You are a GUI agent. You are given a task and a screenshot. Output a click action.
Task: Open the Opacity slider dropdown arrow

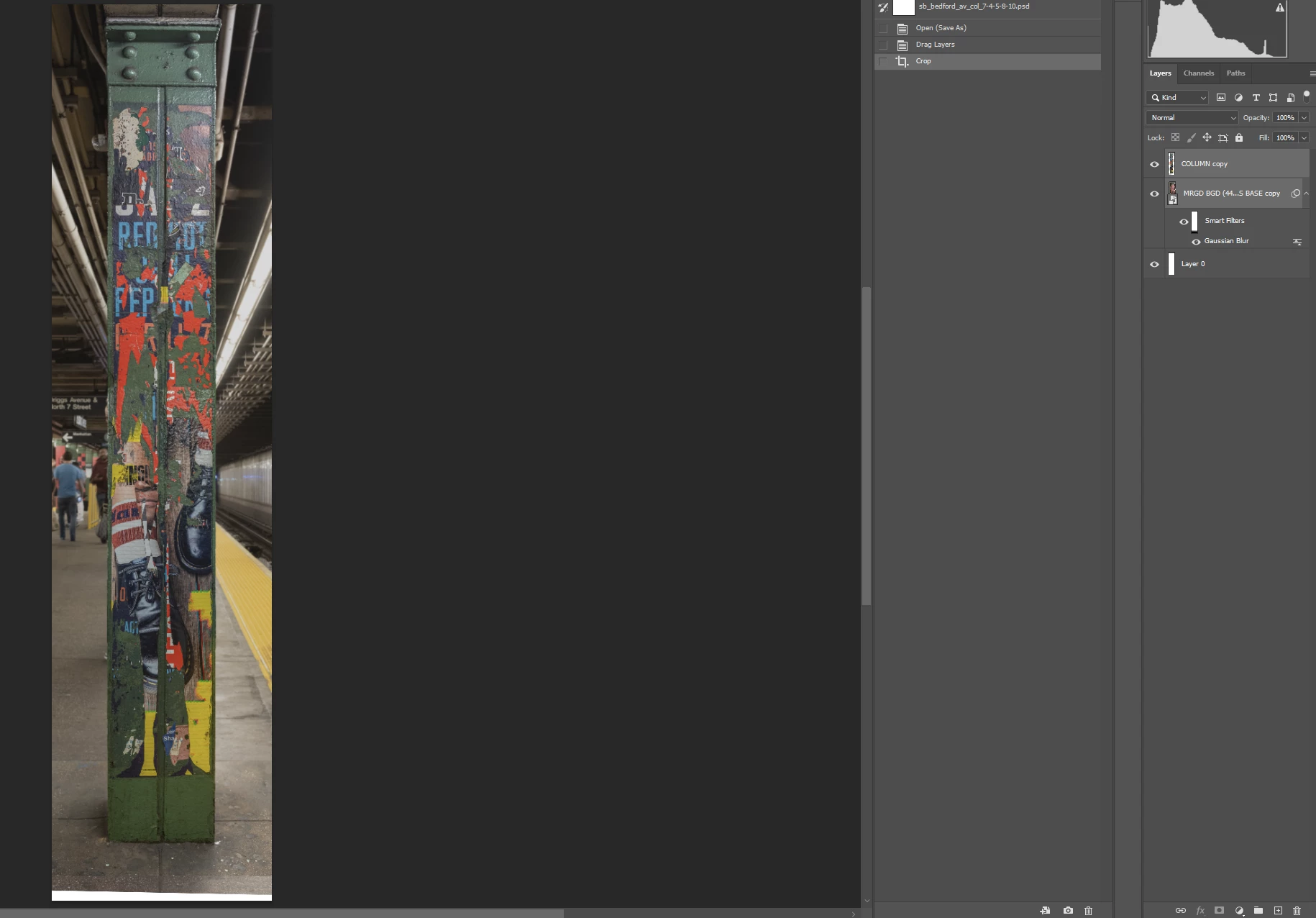click(x=1304, y=118)
